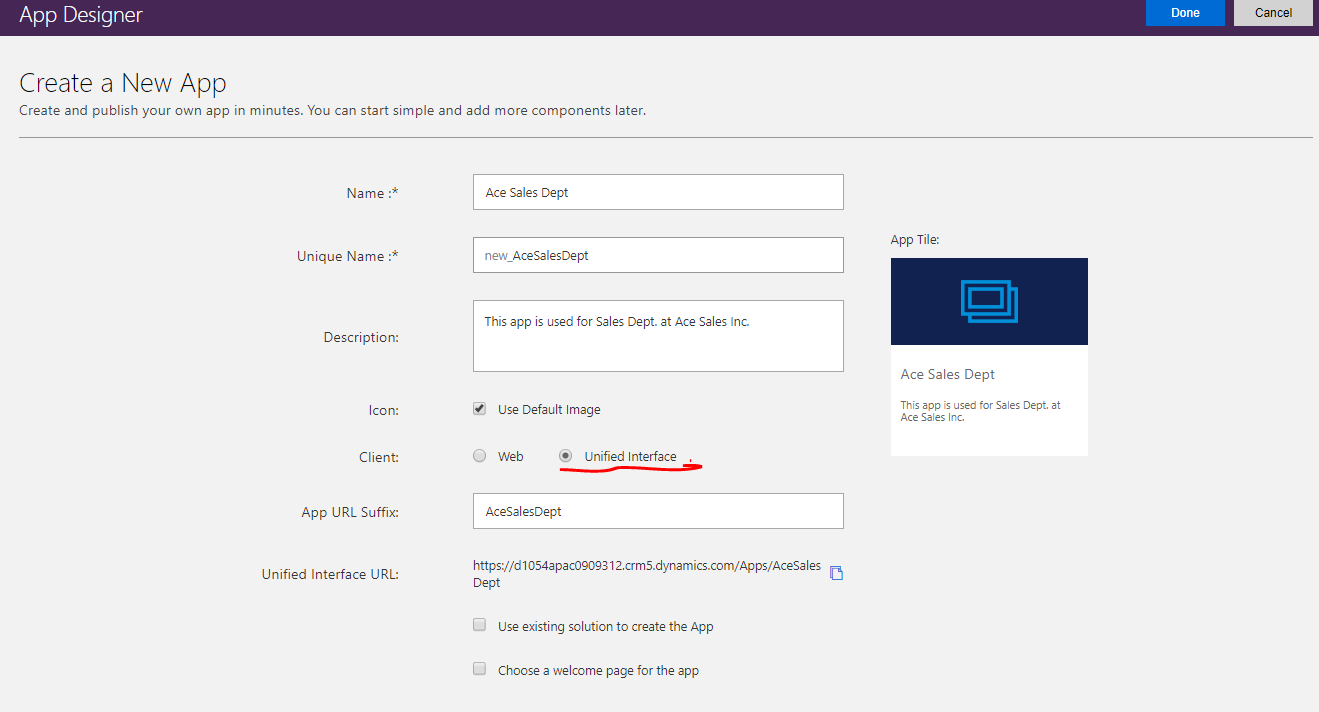Screen dimensions: 1319x712
Task: Copy the Unified Interface URL icon
Action: [837, 573]
